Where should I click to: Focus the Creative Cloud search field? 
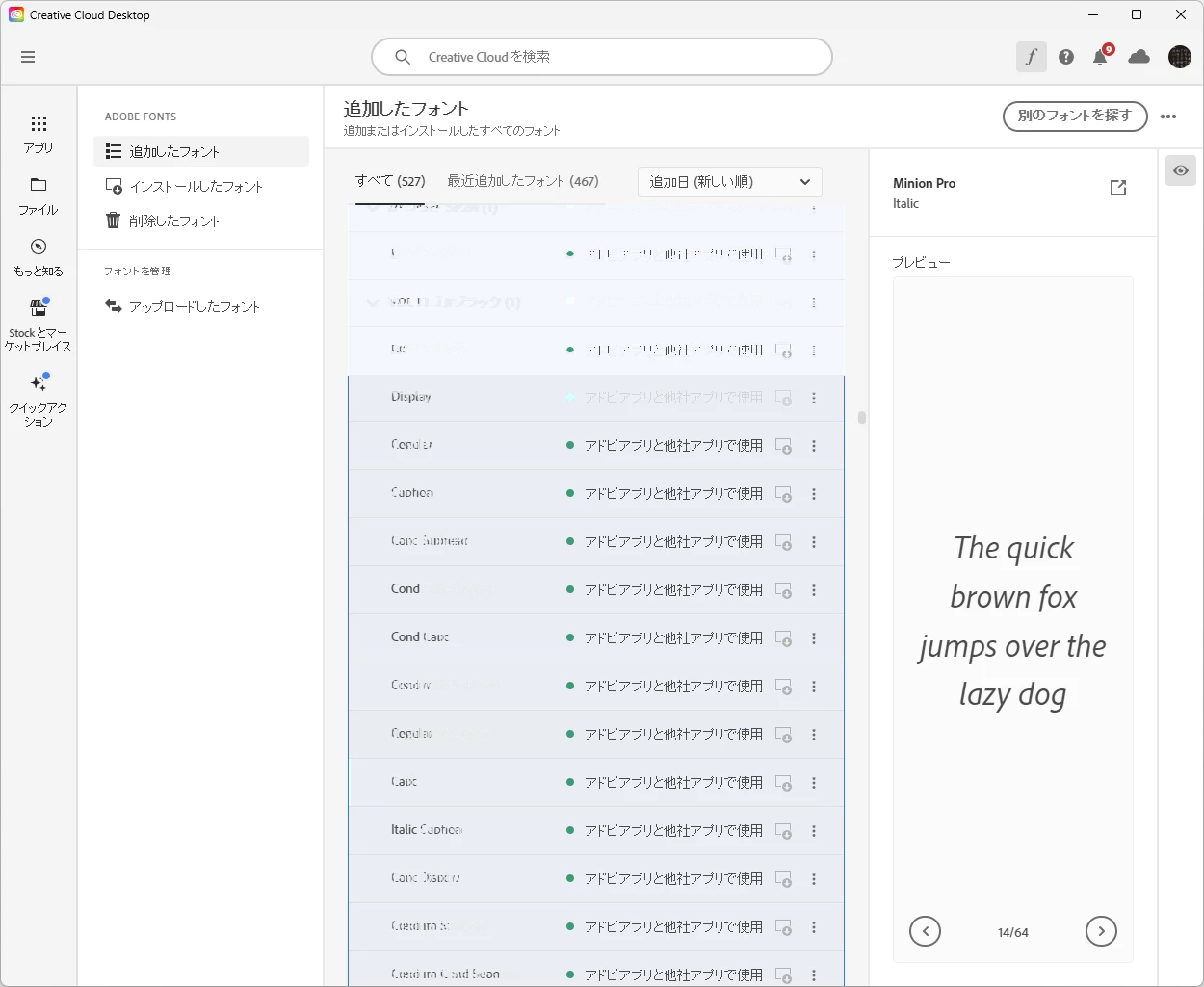(x=602, y=57)
